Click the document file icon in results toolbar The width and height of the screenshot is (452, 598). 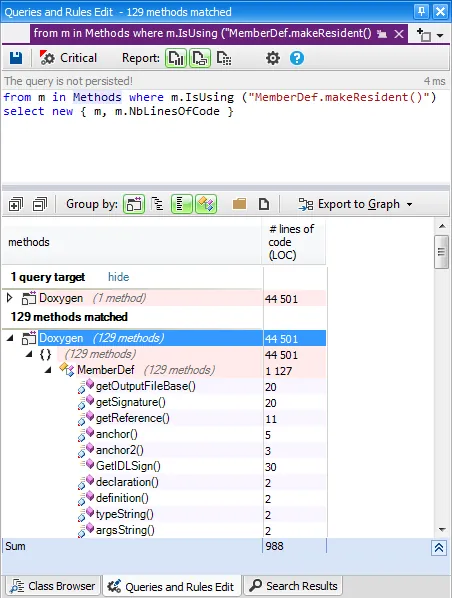264,204
